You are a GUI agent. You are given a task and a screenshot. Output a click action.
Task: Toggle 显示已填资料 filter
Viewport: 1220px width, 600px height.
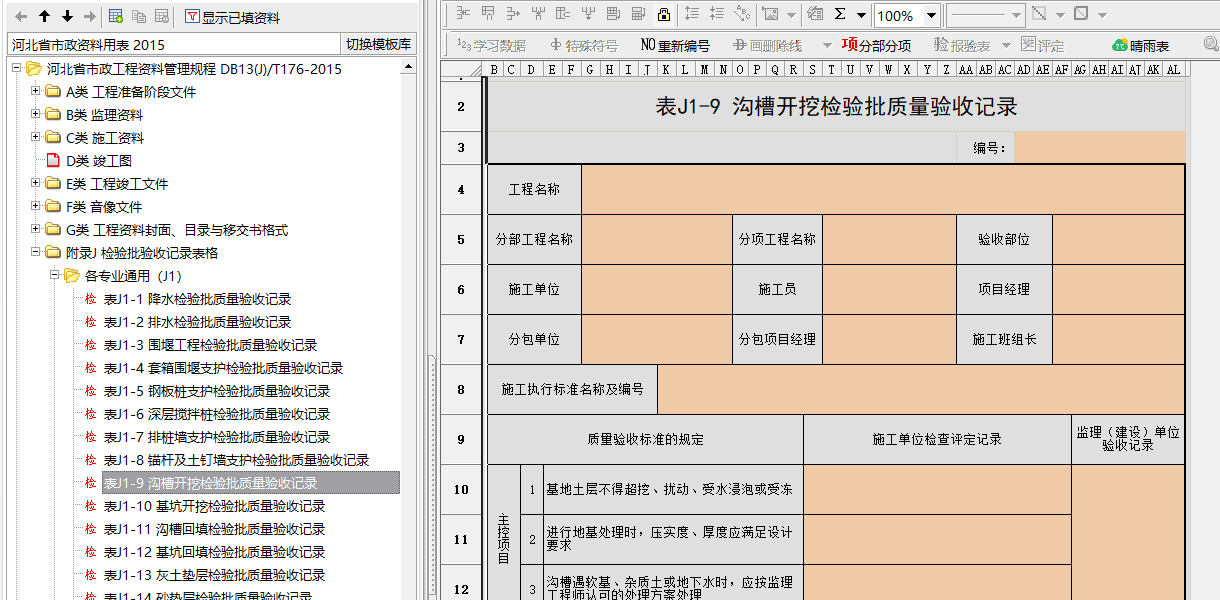232,17
